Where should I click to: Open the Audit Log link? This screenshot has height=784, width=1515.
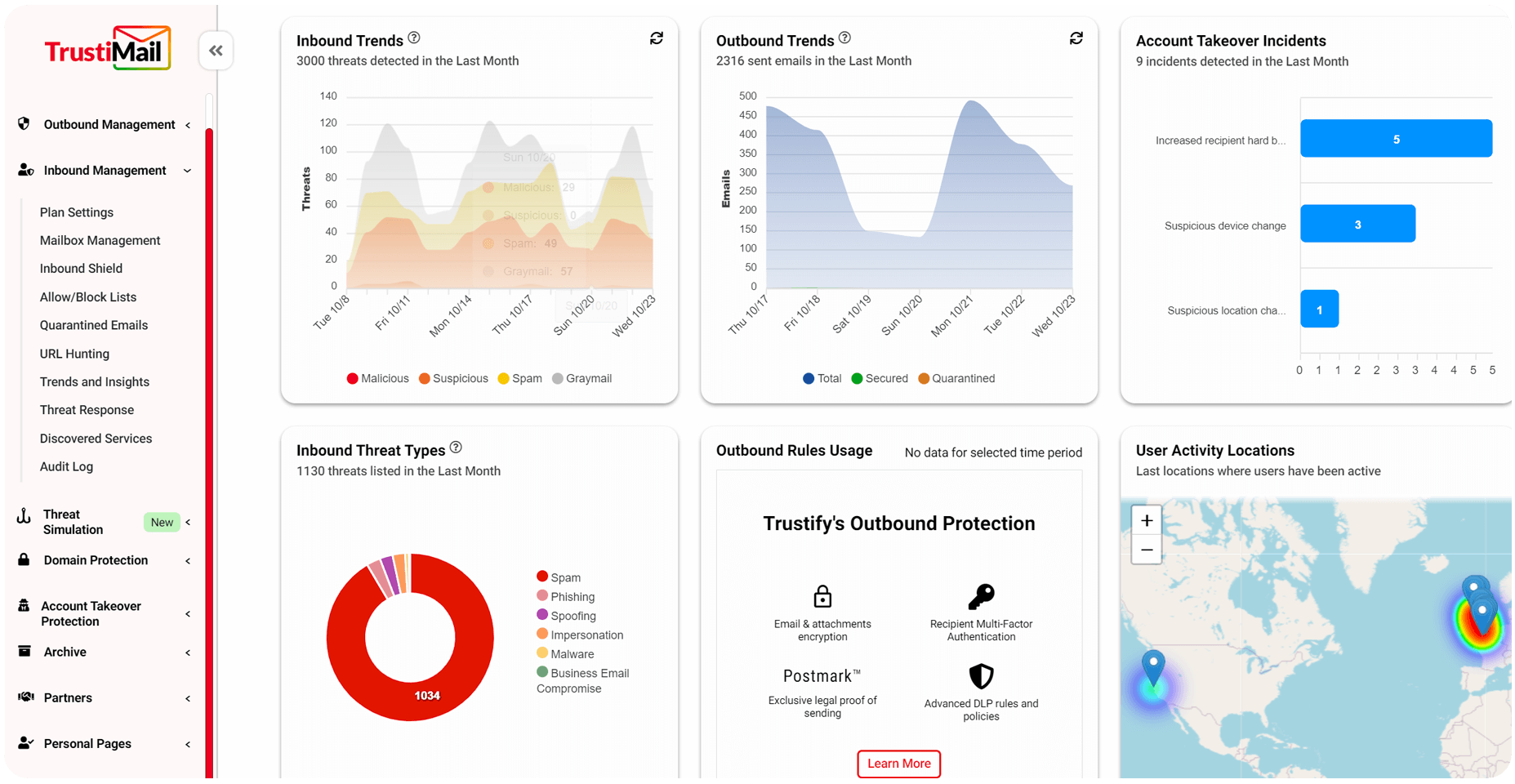point(66,466)
